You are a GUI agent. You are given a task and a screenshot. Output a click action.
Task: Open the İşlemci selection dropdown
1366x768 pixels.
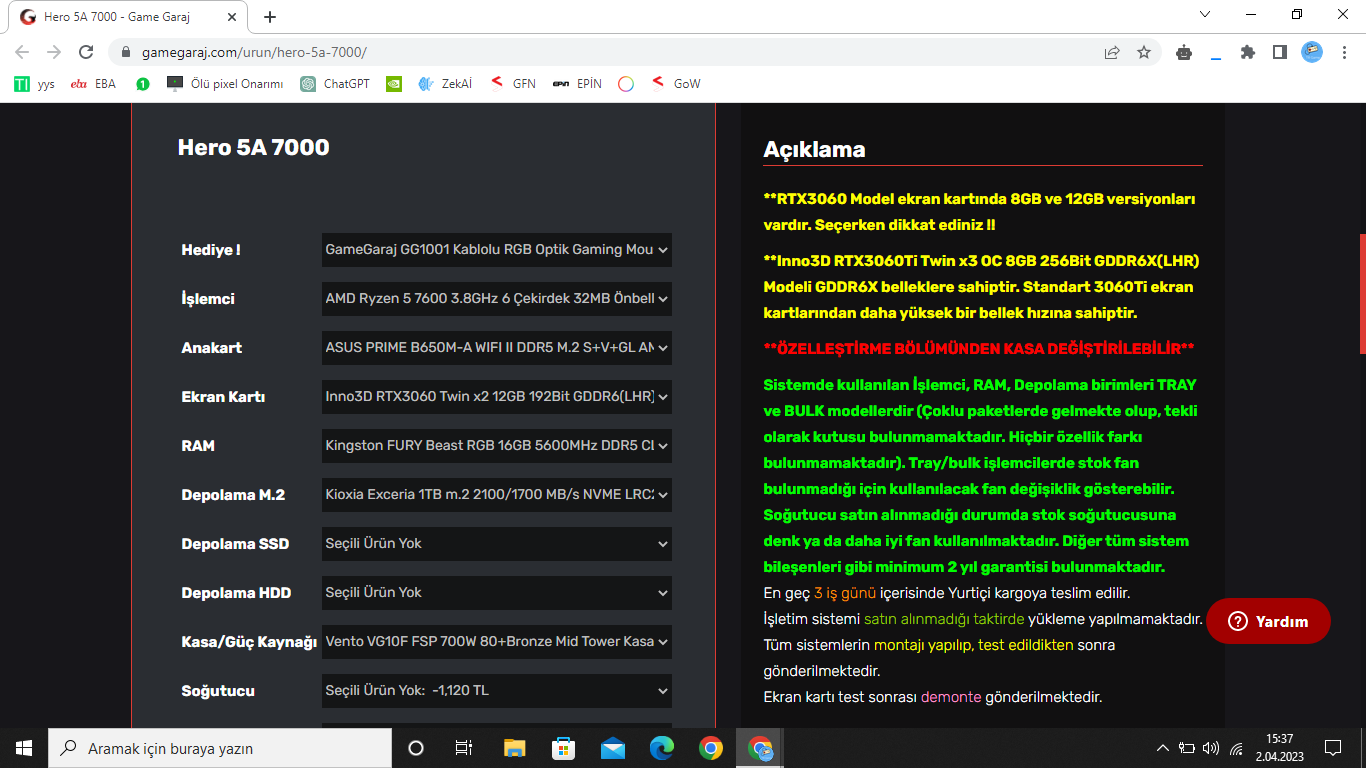[x=496, y=299]
